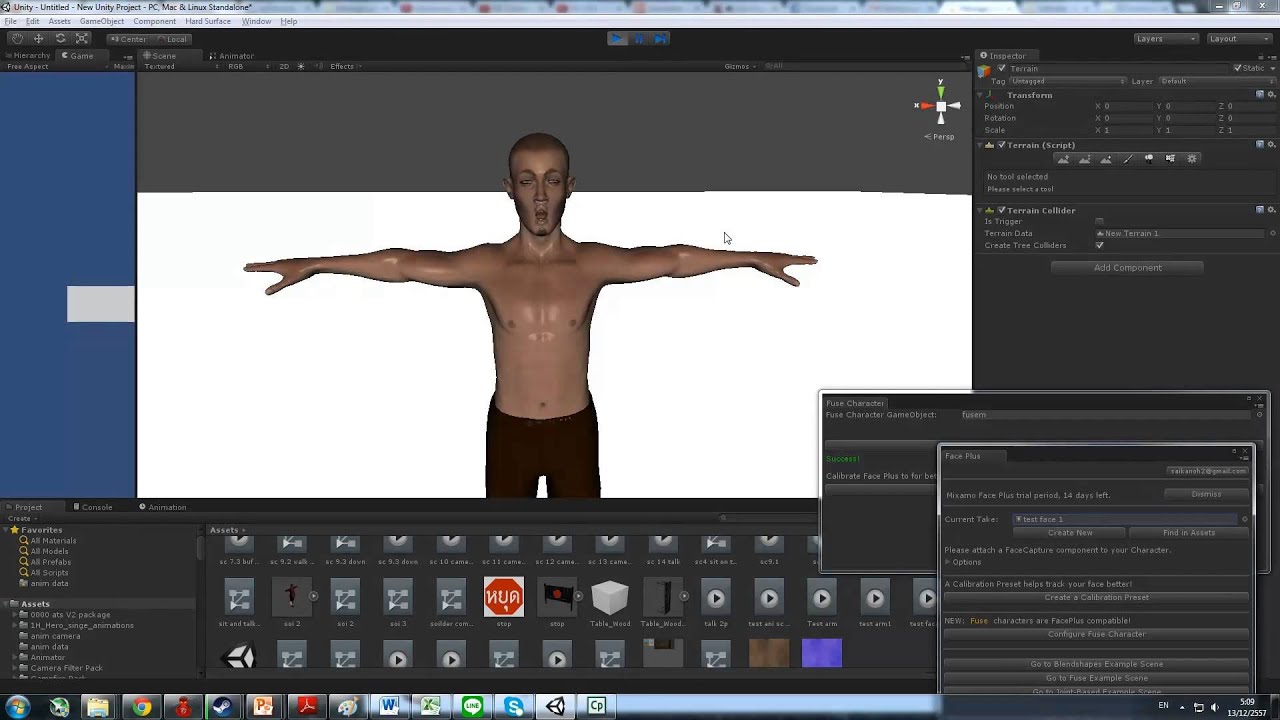
Task: Open the Layer dropdown showing Default
Action: pos(1215,81)
